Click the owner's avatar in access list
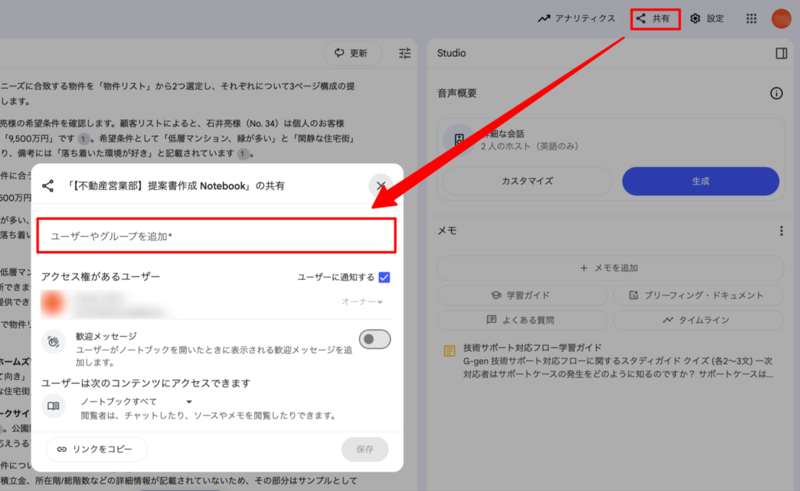This screenshot has width=800, height=491. tap(53, 303)
